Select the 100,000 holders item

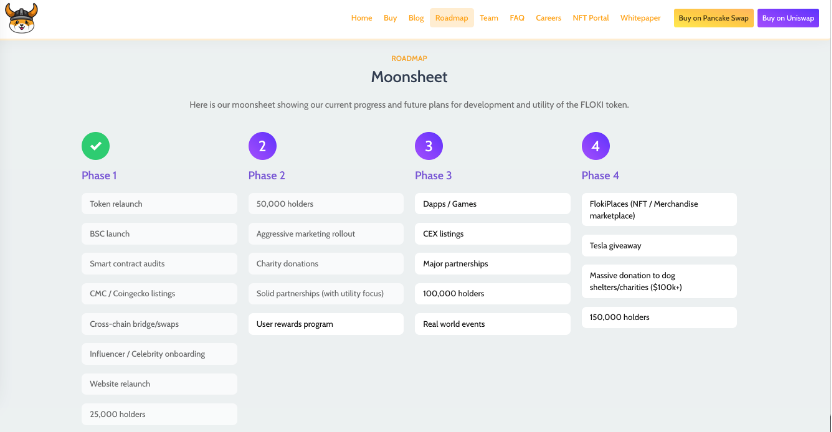492,293
